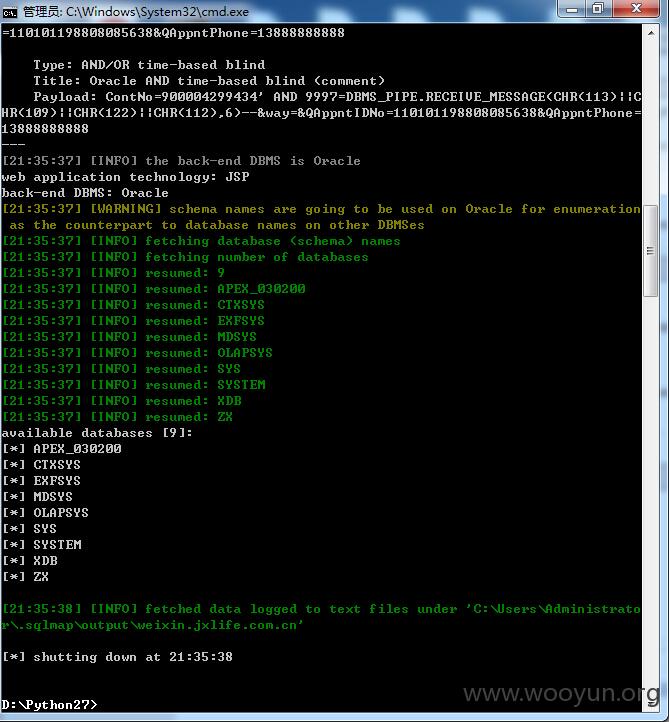The height and width of the screenshot is (722, 669).
Task: Click the 'Type: AND/OR time-based blind' line
Action: click(x=149, y=65)
